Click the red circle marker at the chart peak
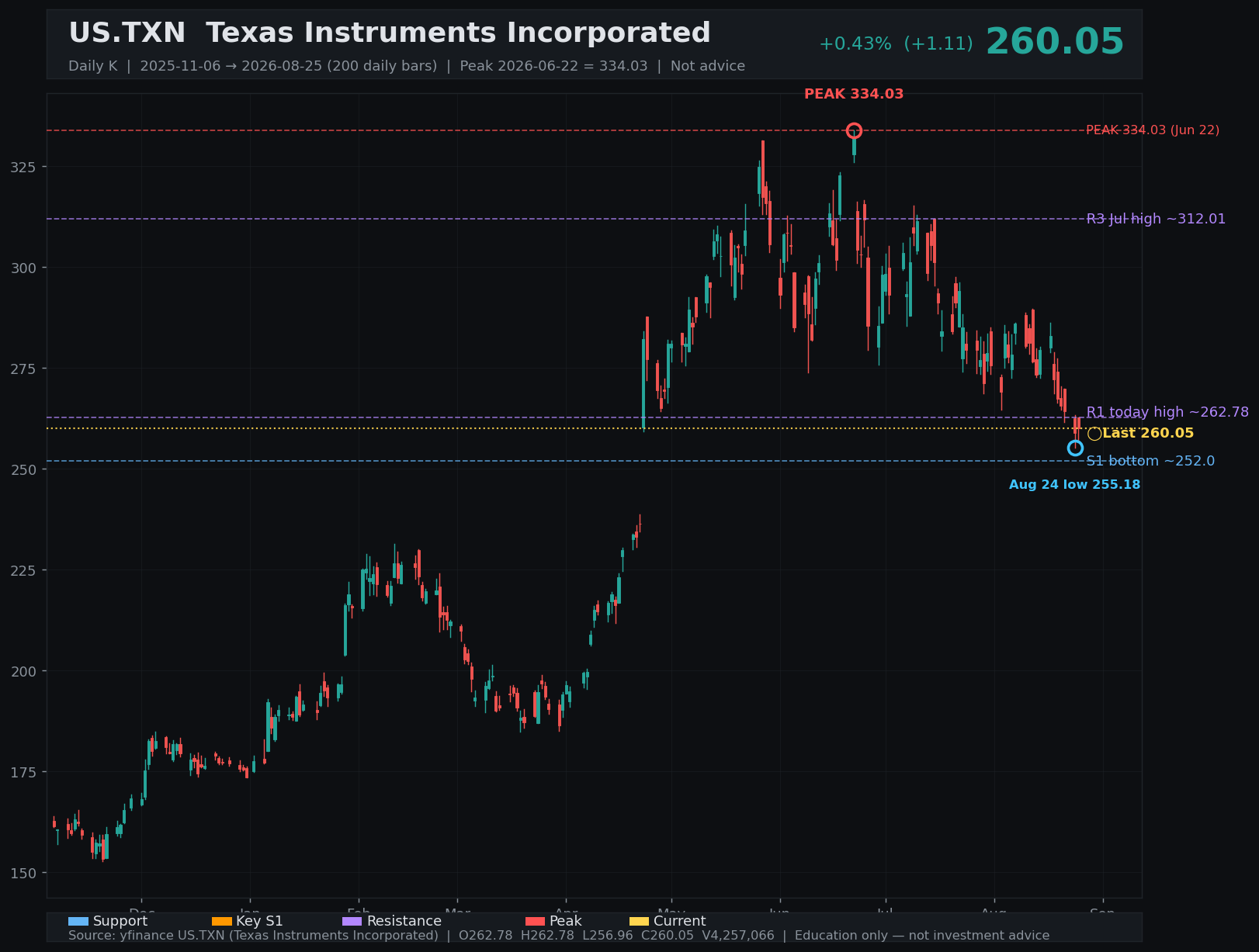The width and height of the screenshot is (1259, 952). pyautogui.click(x=854, y=130)
